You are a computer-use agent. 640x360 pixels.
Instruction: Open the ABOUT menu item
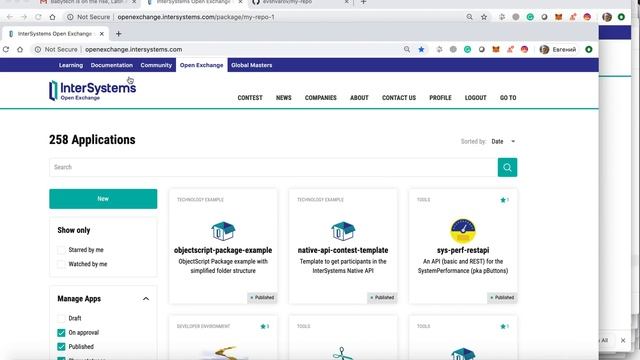pos(359,98)
